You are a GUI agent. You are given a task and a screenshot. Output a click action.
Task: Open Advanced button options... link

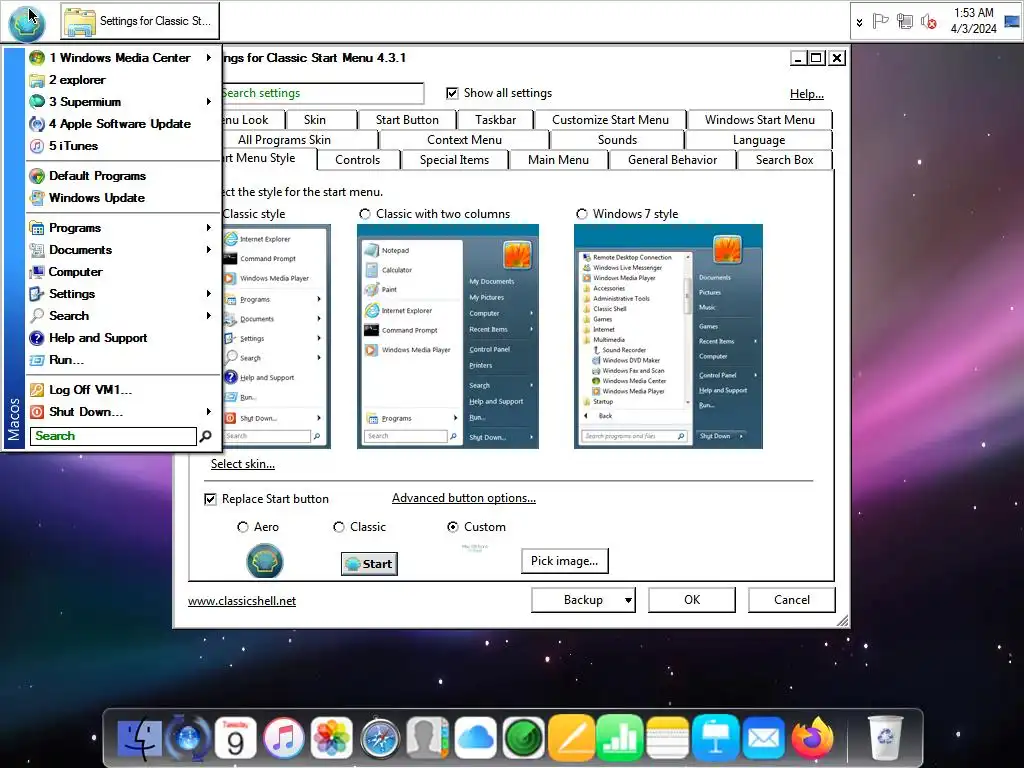click(x=464, y=498)
